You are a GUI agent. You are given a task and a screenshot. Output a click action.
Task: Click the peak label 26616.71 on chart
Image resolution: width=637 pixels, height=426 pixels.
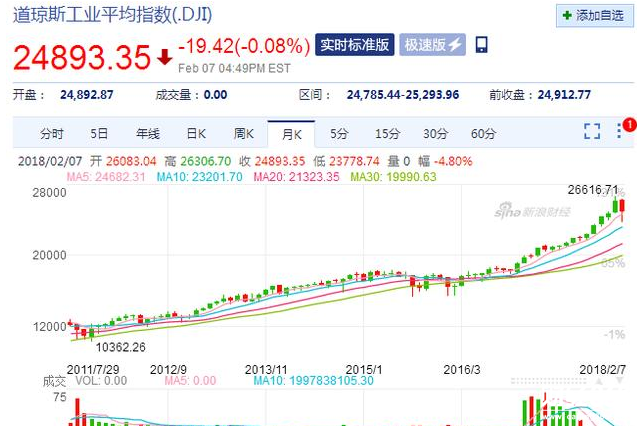click(593, 190)
